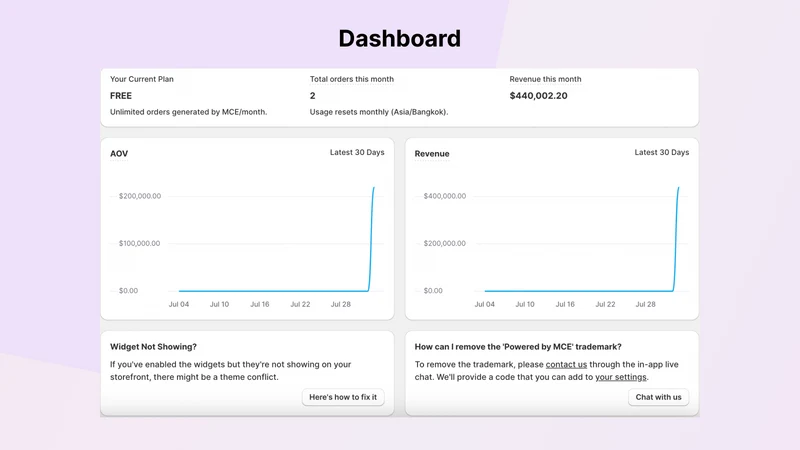Viewport: 800px width, 450px height.
Task: Click the "$400,000.00" axis label in Revenue chart
Action: click(x=444, y=196)
